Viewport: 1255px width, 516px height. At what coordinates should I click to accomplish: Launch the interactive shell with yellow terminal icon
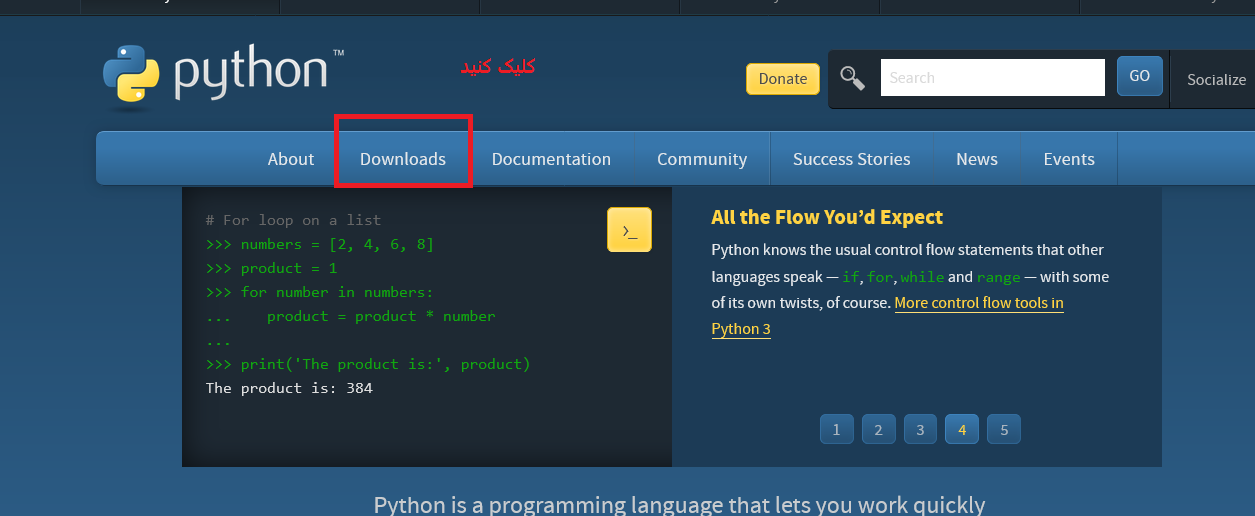click(x=629, y=230)
